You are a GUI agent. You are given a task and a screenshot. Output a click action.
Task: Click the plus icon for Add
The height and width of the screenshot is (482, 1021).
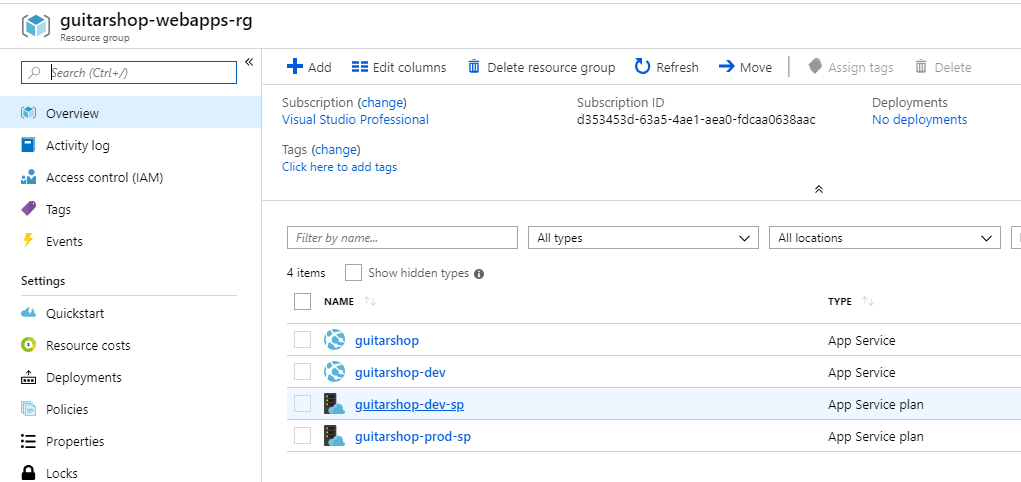295,66
